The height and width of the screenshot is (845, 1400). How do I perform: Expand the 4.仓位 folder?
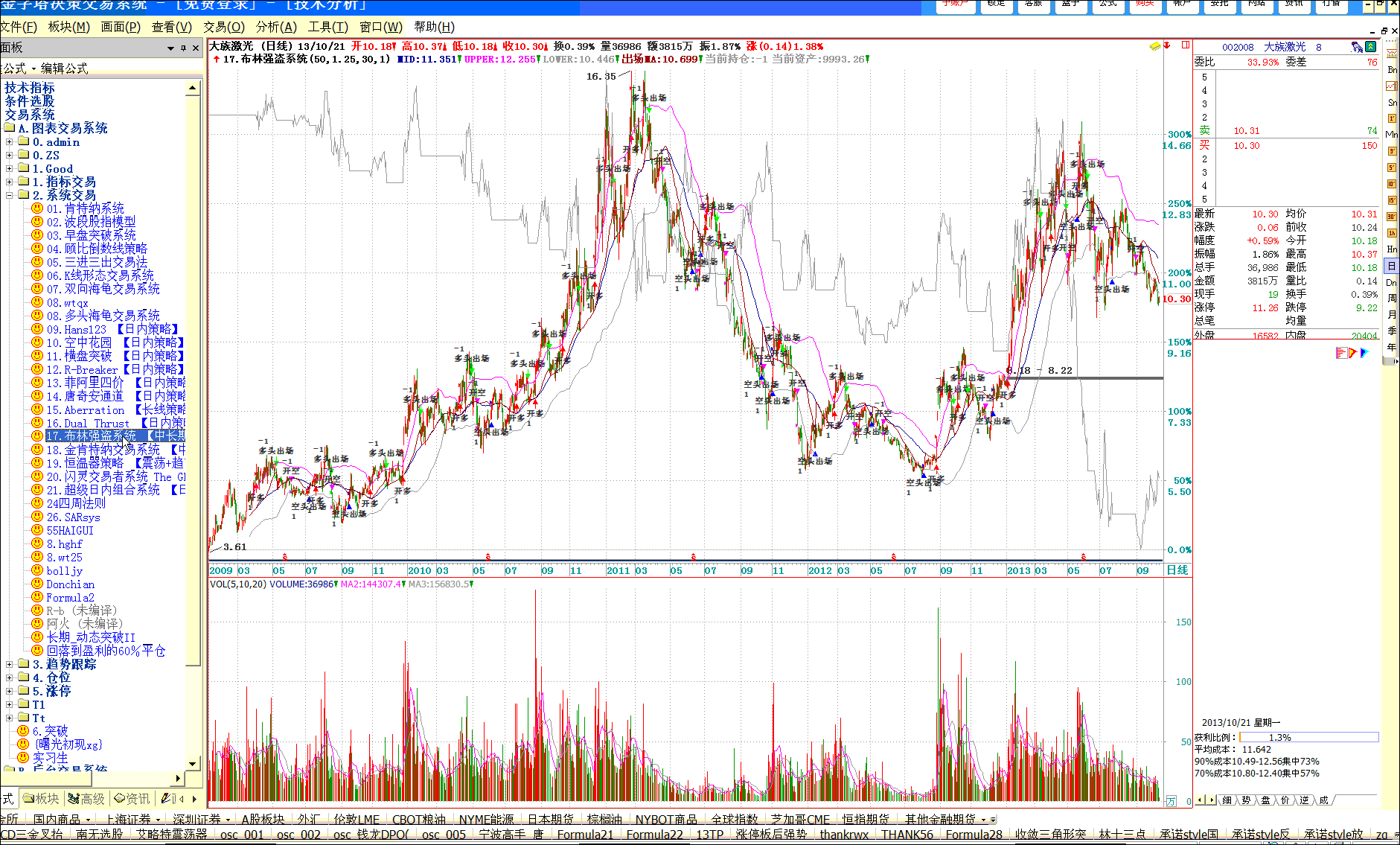point(9,677)
